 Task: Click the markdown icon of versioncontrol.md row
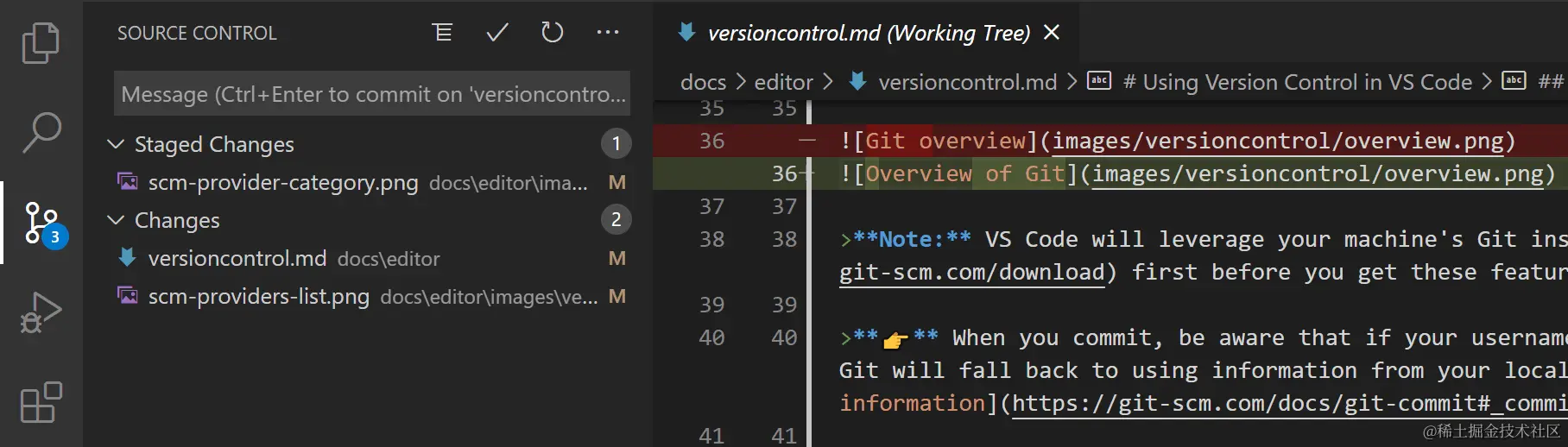[127, 257]
